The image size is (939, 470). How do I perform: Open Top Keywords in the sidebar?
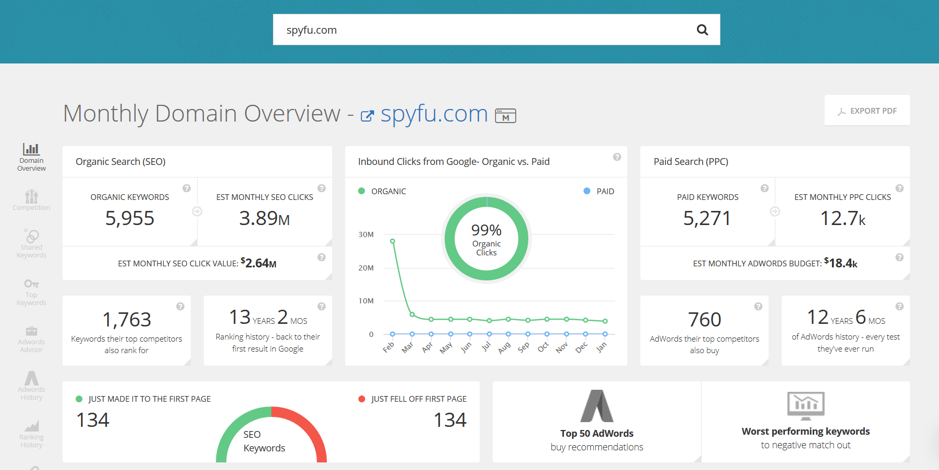(31, 292)
